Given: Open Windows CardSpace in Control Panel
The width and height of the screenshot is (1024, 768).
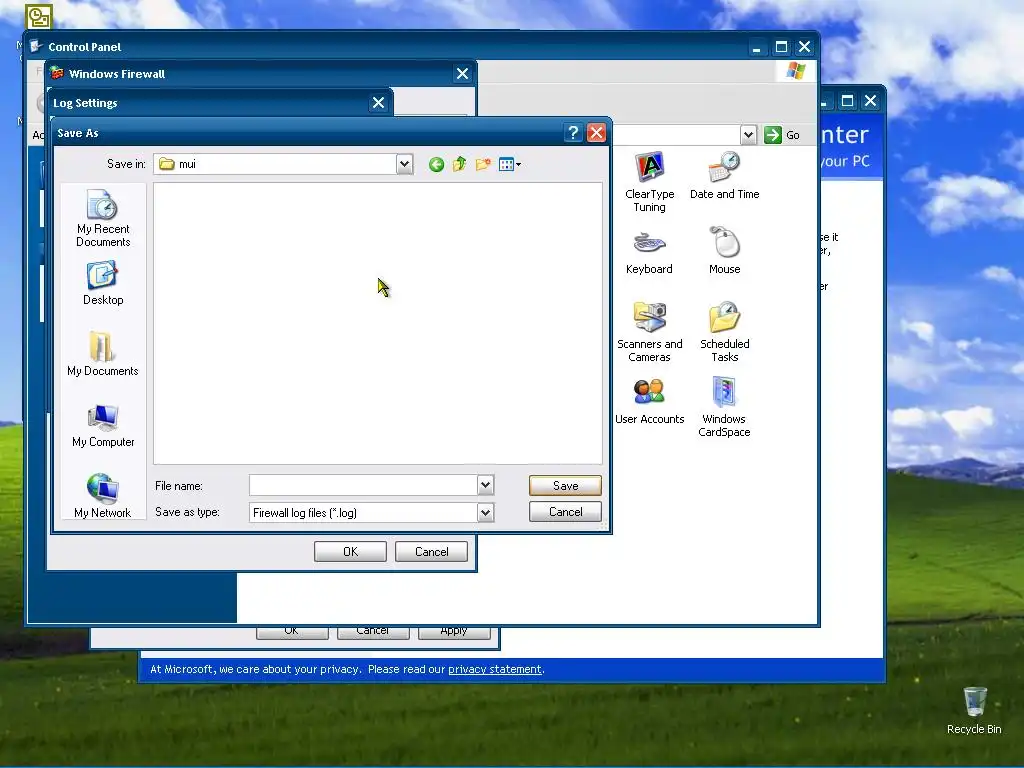Looking at the screenshot, I should pyautogui.click(x=724, y=407).
